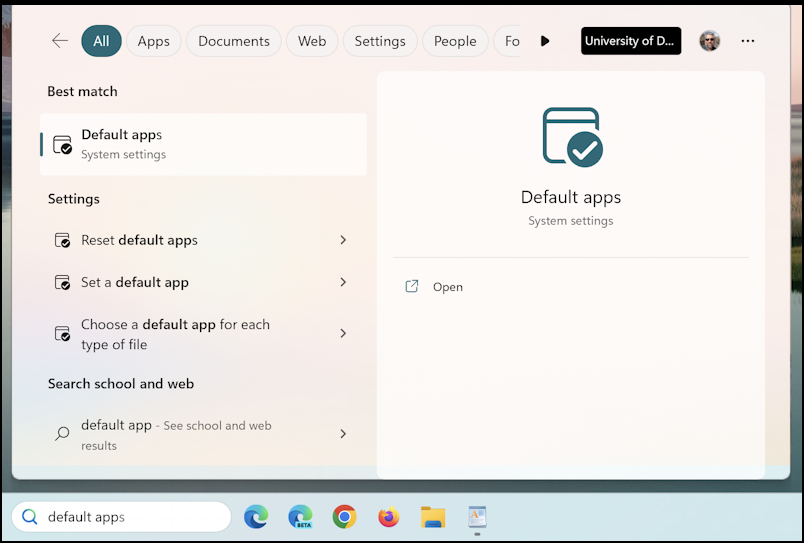Select the All filter tab
804x543 pixels.
coord(101,41)
